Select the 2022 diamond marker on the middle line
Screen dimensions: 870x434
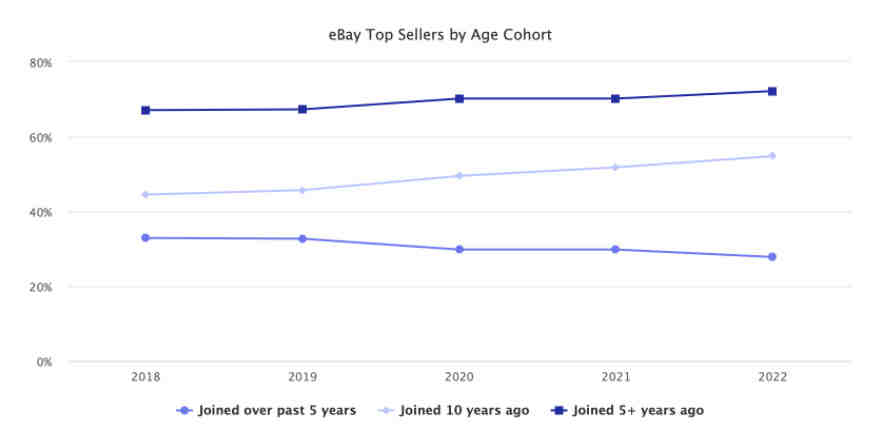tap(772, 156)
